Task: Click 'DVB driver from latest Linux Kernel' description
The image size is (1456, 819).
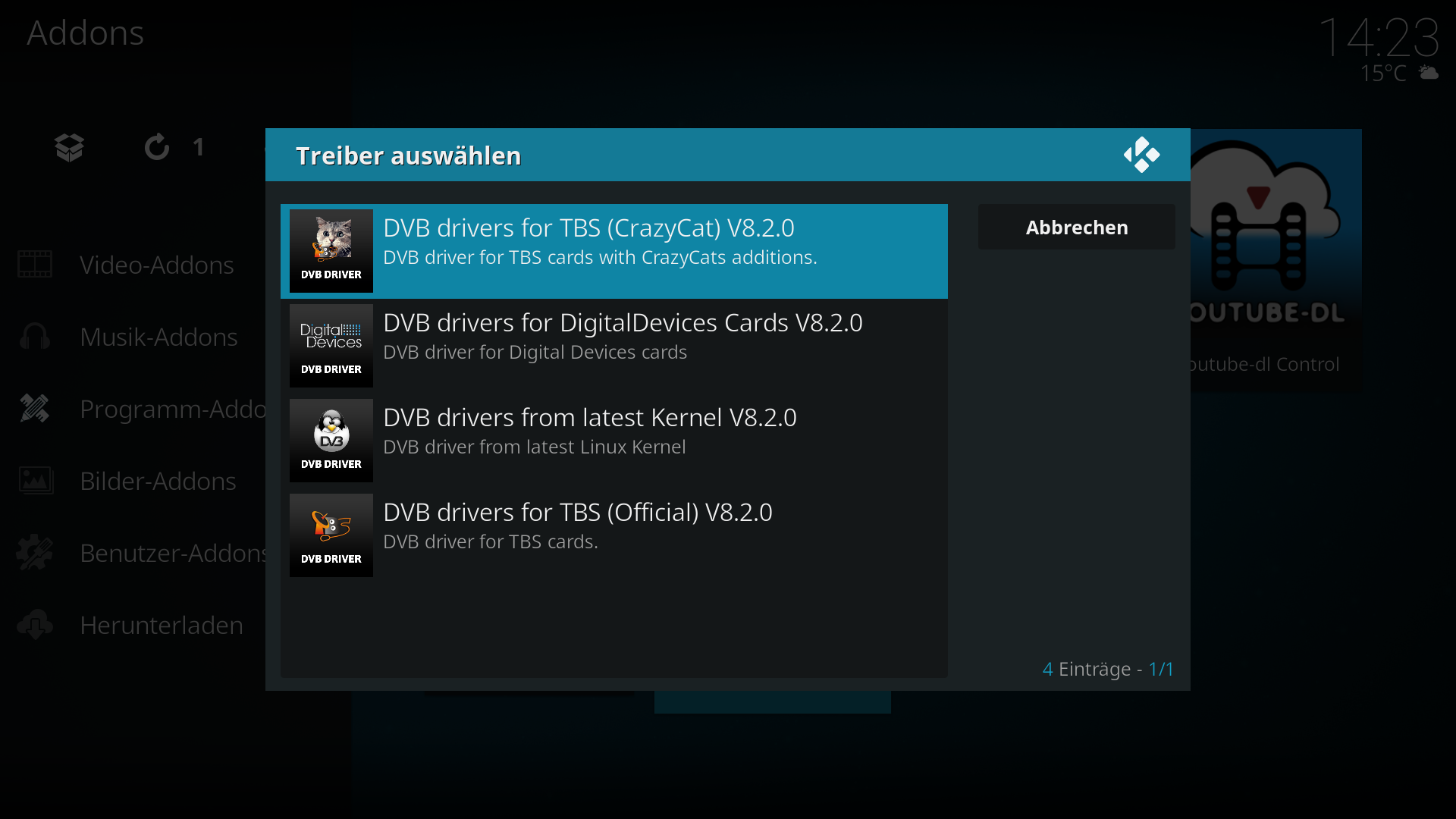Action: 534,447
